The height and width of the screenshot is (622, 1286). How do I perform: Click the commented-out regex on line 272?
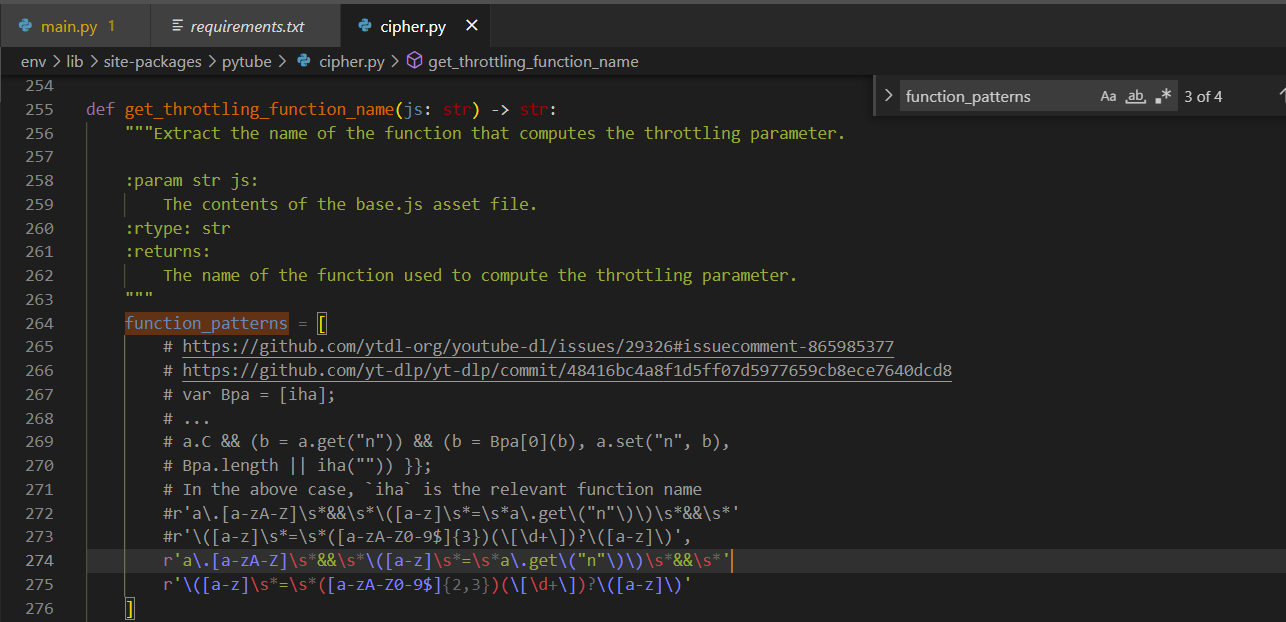(451, 513)
